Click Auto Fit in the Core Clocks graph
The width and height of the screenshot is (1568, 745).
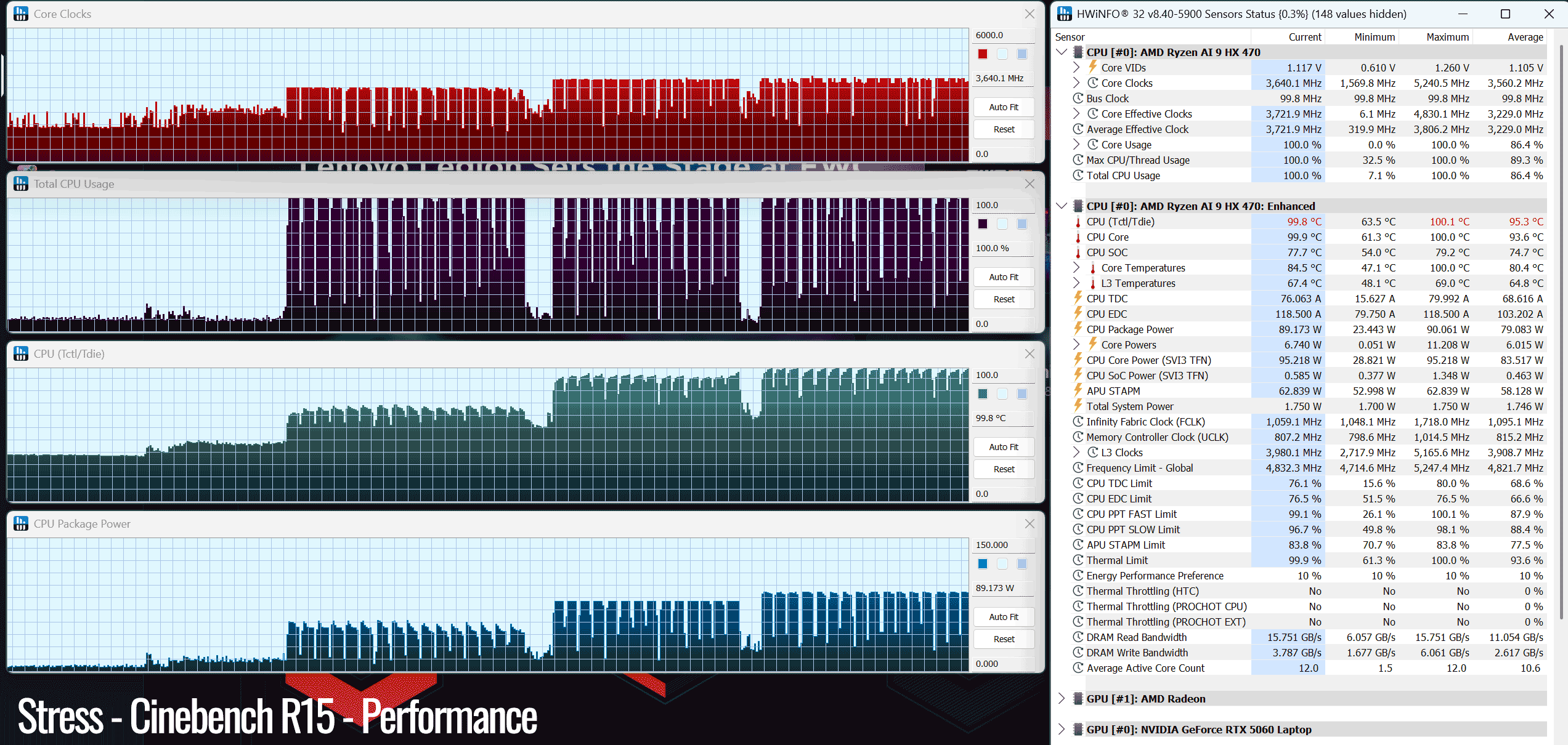point(1004,107)
